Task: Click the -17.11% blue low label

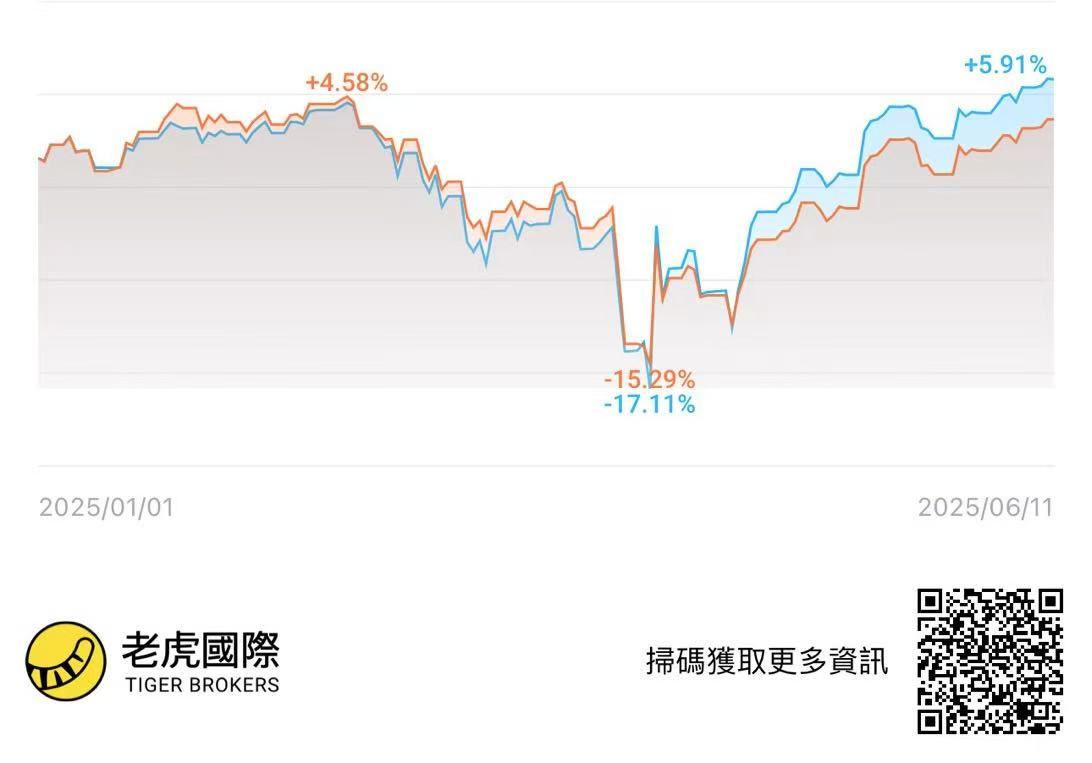Action: [x=649, y=404]
